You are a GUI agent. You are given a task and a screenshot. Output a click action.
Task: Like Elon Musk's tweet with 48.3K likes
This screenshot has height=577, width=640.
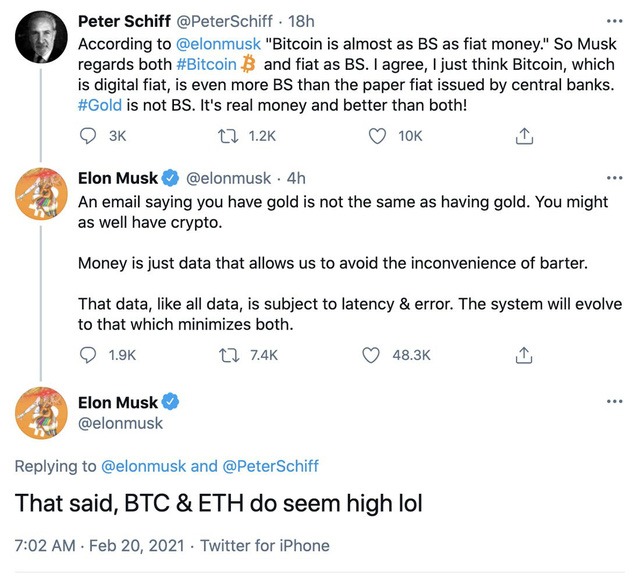(372, 354)
